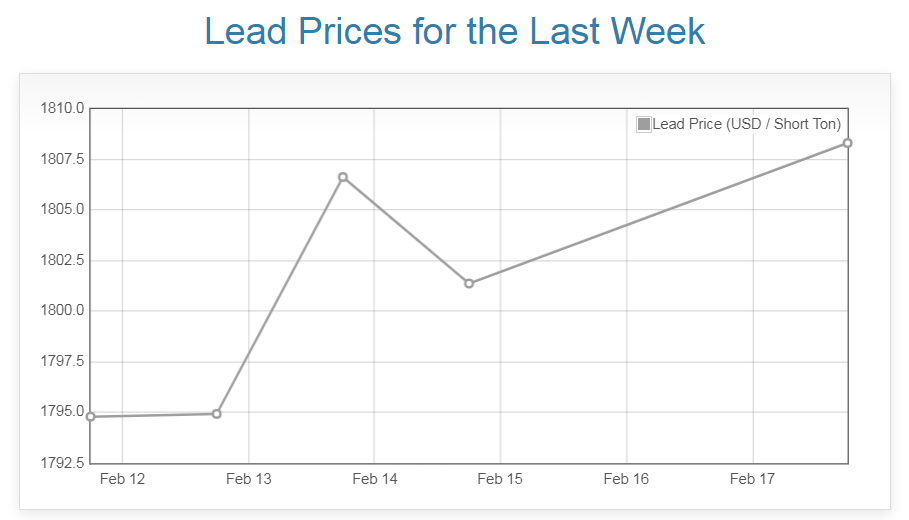Click the 1807.5 y-axis label
Viewport: 909px width, 520px height.
[61, 159]
